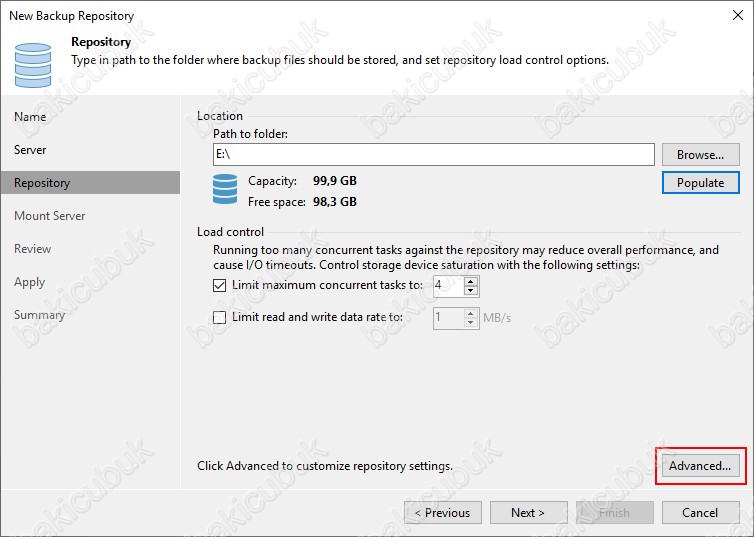Click the Free space value 98,3 GB
Viewport: 754px width, 537px height.
[335, 201]
